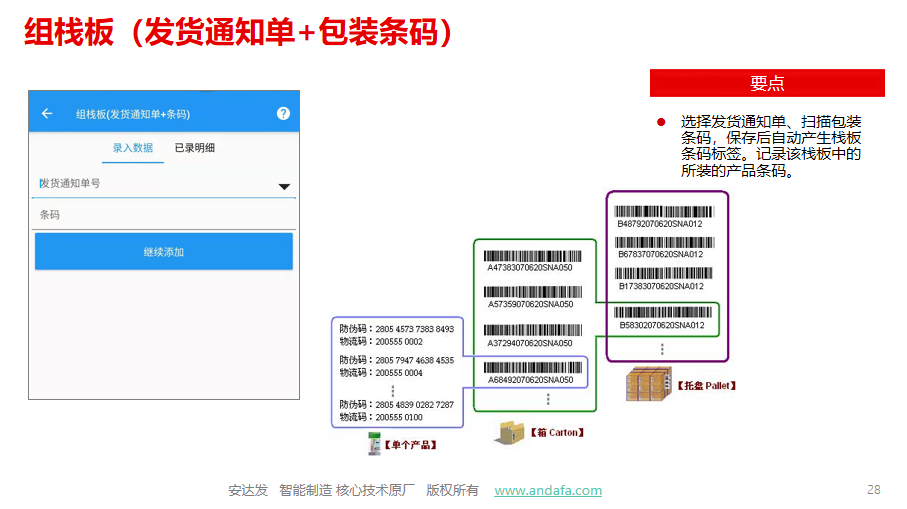Image resolution: width=907 pixels, height=509 pixels.
Task: Switch to the 录入数据 tab
Action: (133, 148)
